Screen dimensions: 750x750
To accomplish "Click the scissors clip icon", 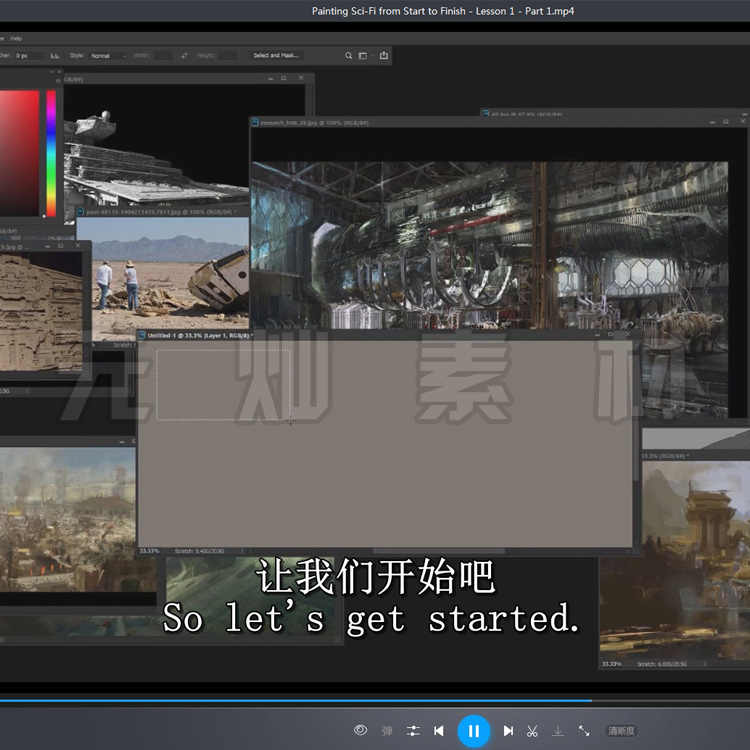I will tap(532, 731).
